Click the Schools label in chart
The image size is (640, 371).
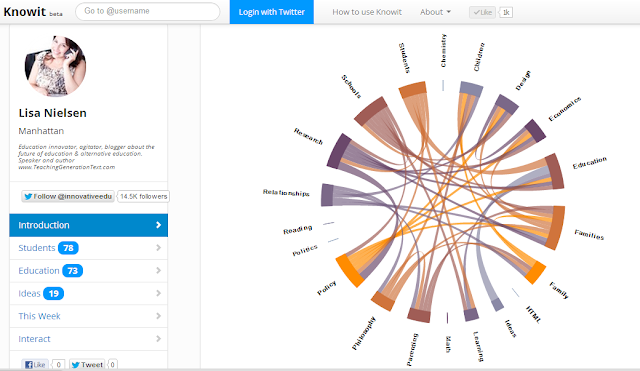click(351, 87)
